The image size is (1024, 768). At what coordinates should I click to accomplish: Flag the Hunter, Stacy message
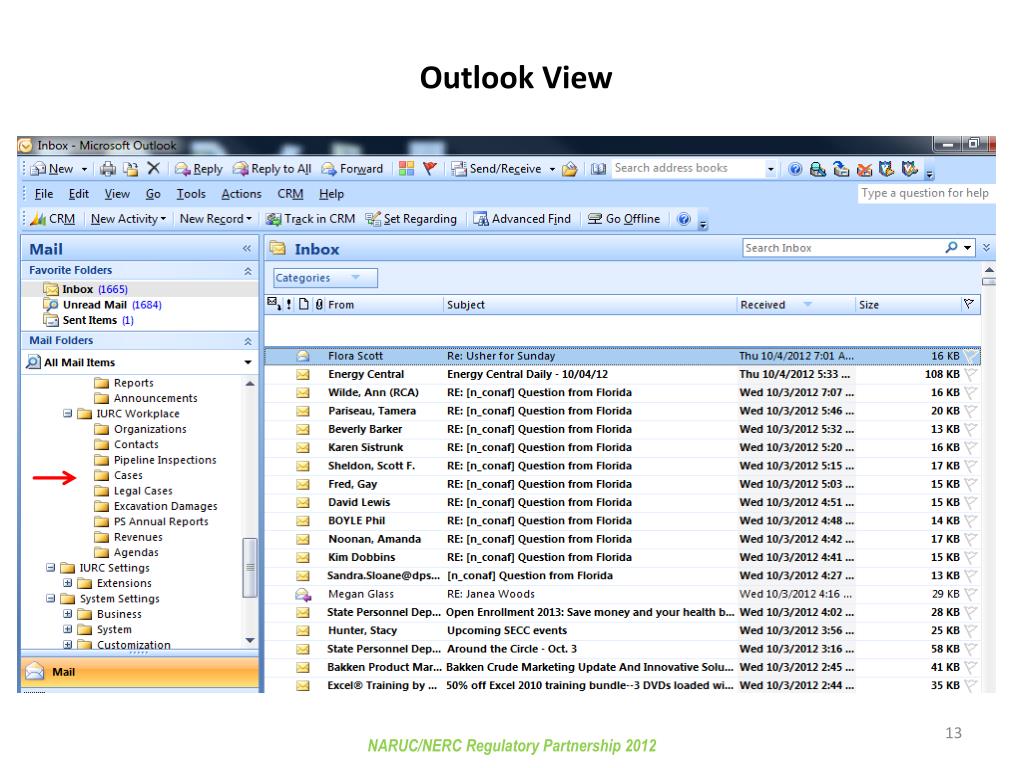pyautogui.click(x=971, y=631)
